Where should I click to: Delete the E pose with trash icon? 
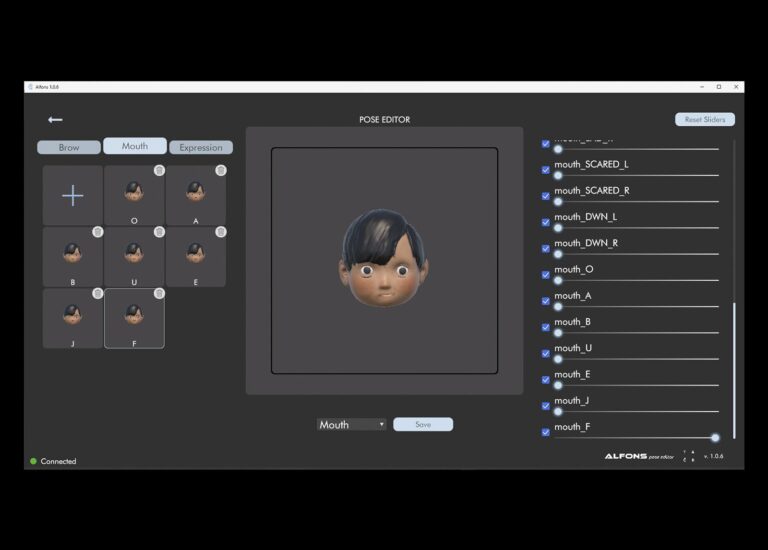220,232
